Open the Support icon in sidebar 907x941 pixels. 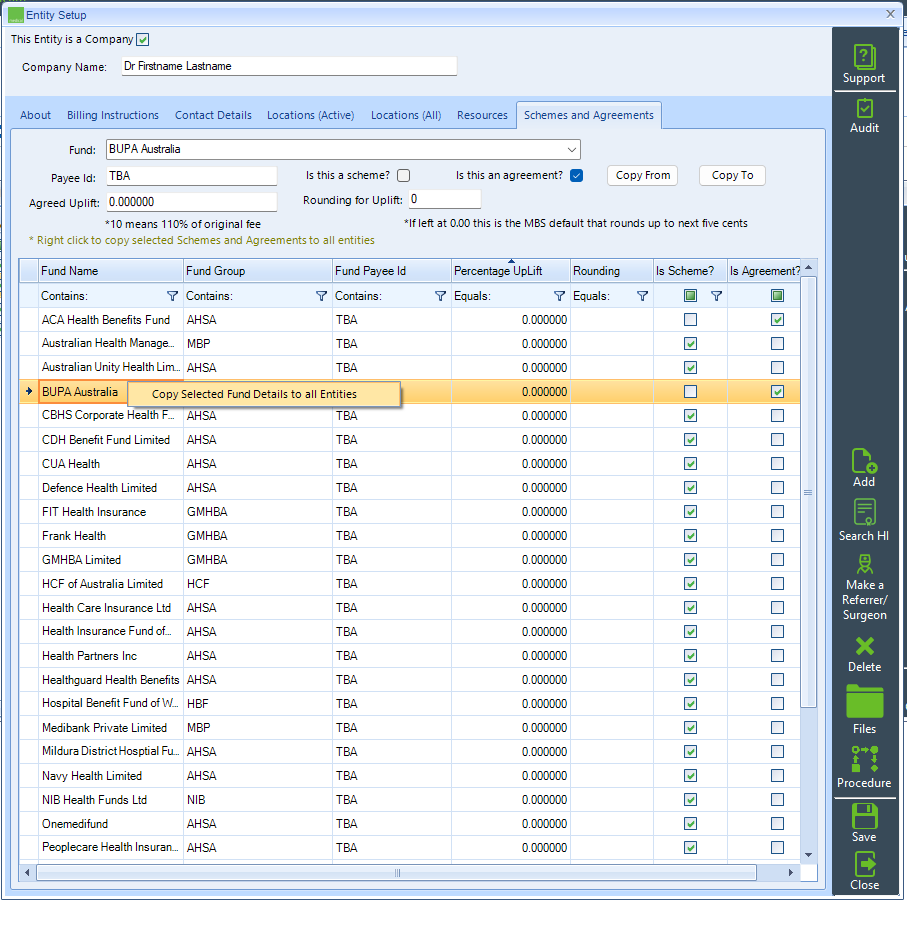coord(864,58)
